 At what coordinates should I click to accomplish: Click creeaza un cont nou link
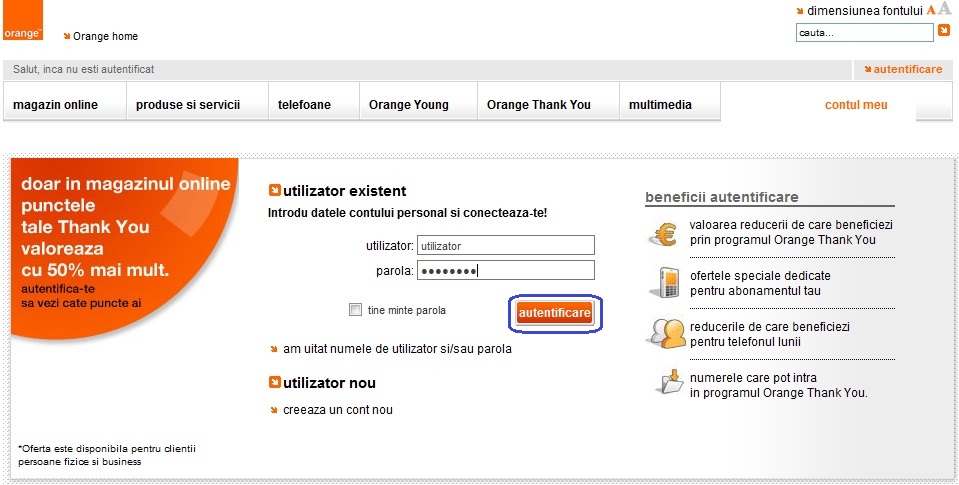(x=338, y=410)
